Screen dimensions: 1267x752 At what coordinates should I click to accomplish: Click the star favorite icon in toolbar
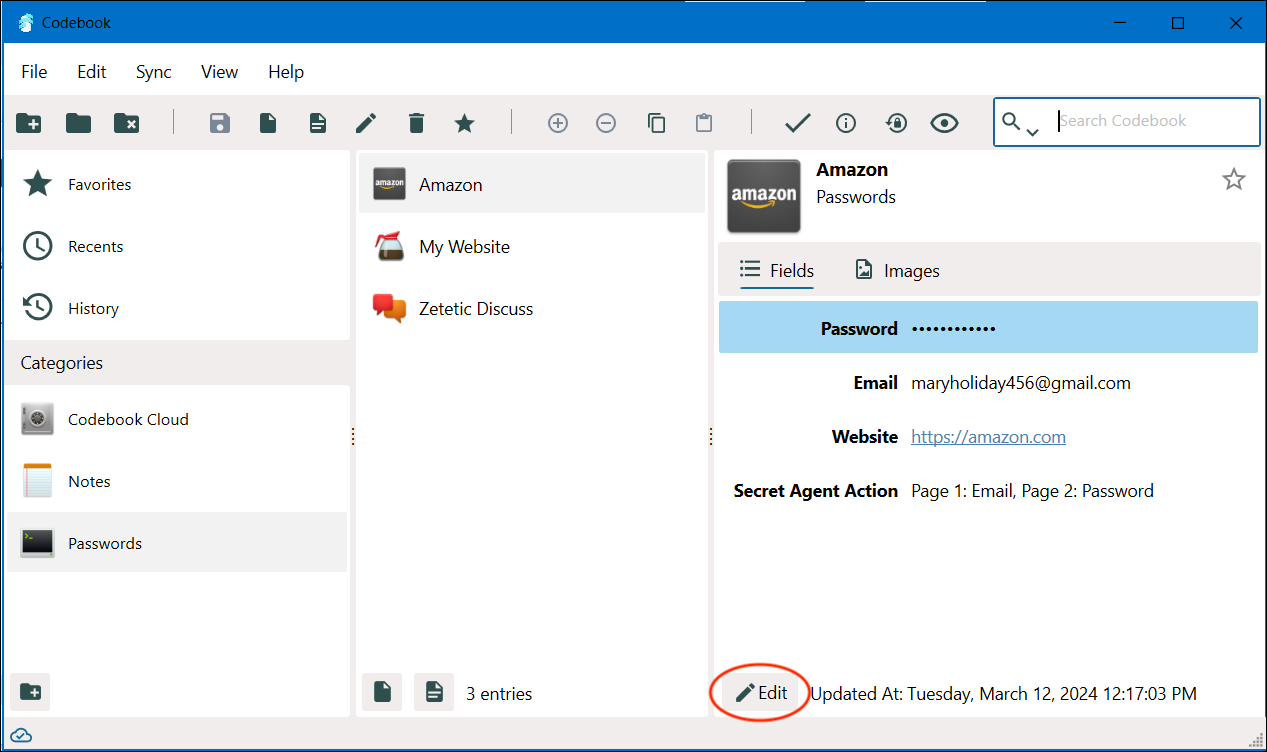pos(464,123)
